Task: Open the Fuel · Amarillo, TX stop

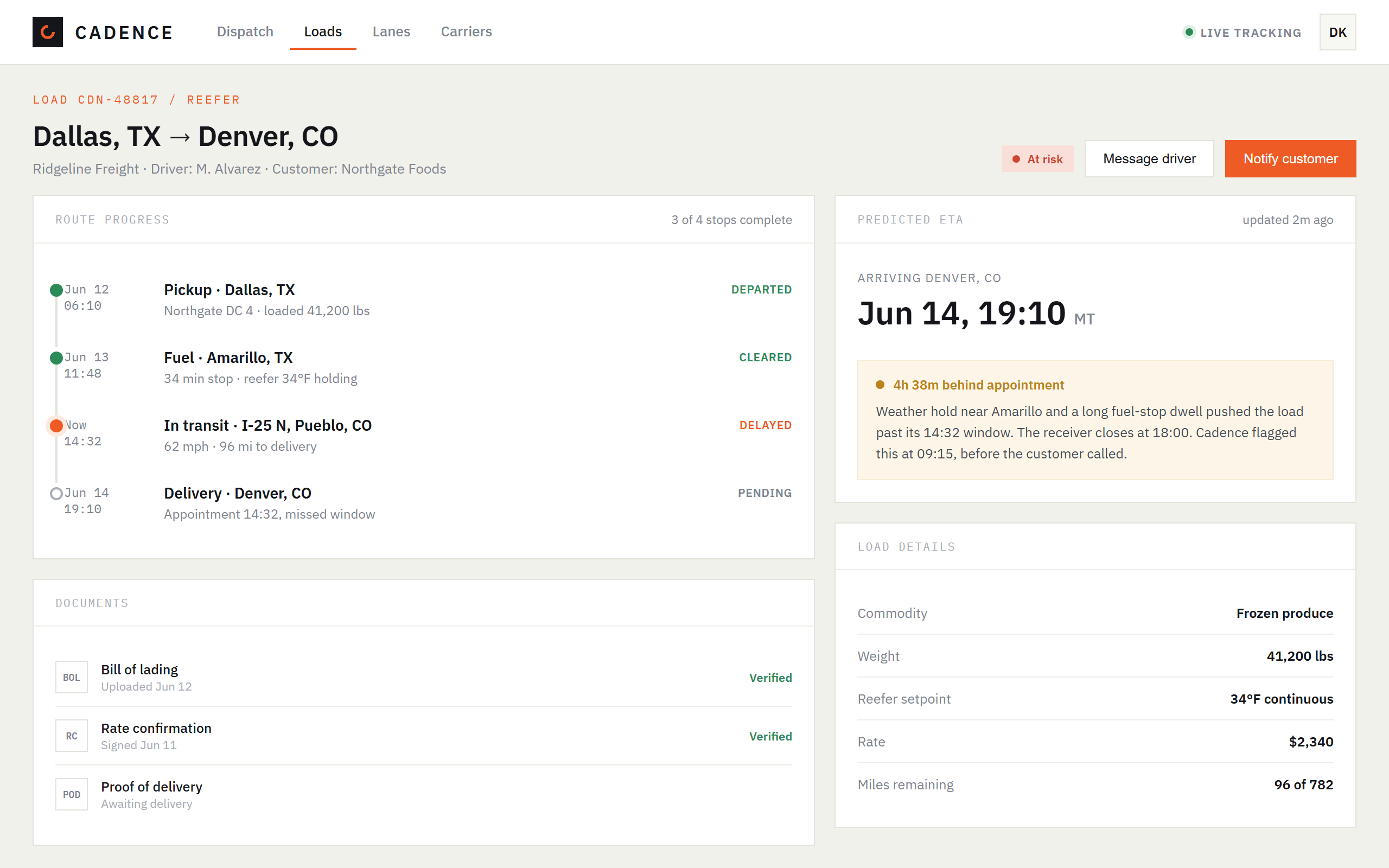Action: 228,358
